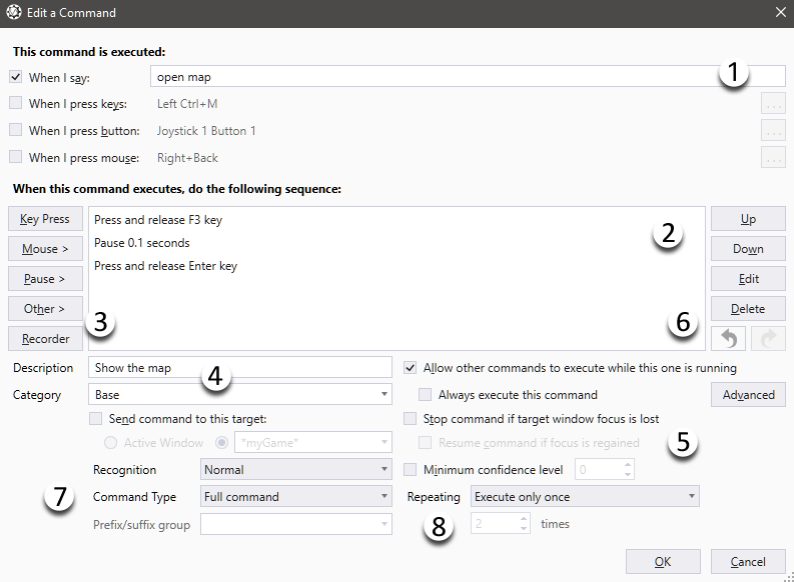Open mouse button picker beside Right+Back
Screen dimensions: 794x582
click(x=772, y=157)
